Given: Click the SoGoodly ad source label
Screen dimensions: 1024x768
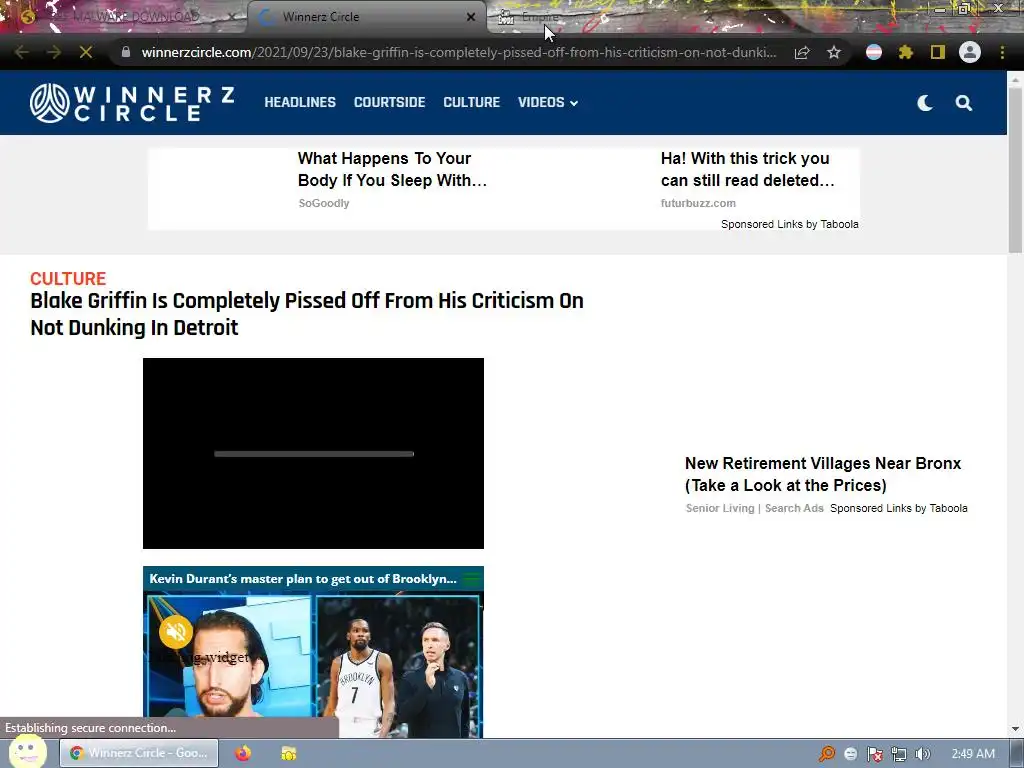Looking at the screenshot, I should click(324, 203).
